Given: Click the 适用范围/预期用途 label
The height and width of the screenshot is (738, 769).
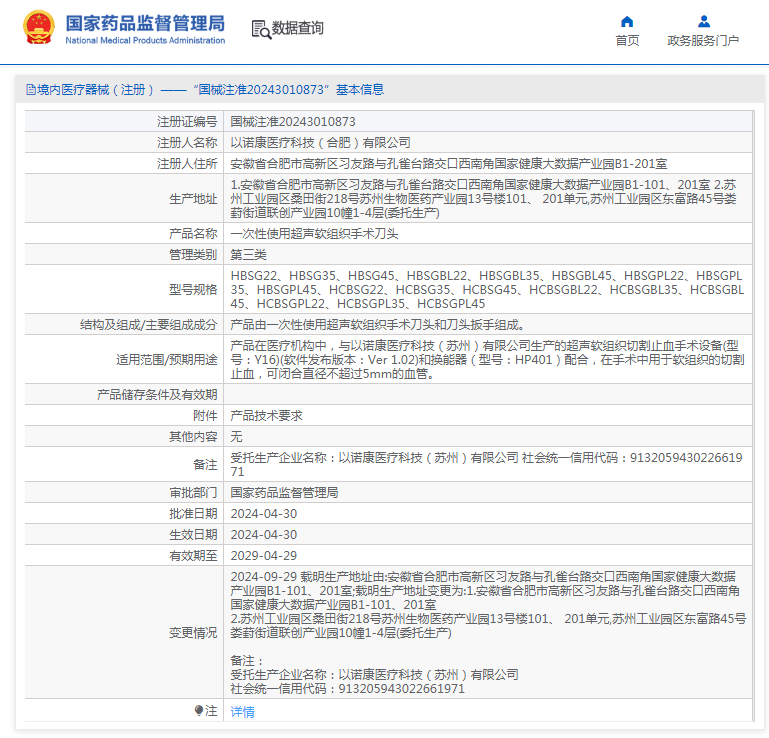Looking at the screenshot, I should pyautogui.click(x=167, y=359).
